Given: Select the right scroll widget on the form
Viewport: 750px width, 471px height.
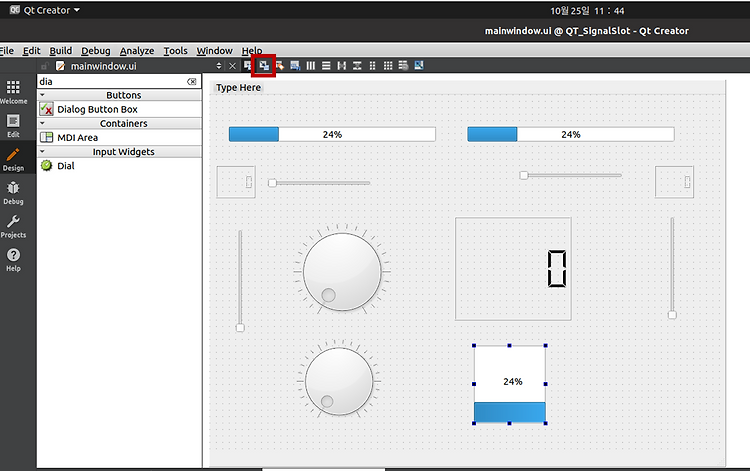Looking at the screenshot, I should point(674,182).
